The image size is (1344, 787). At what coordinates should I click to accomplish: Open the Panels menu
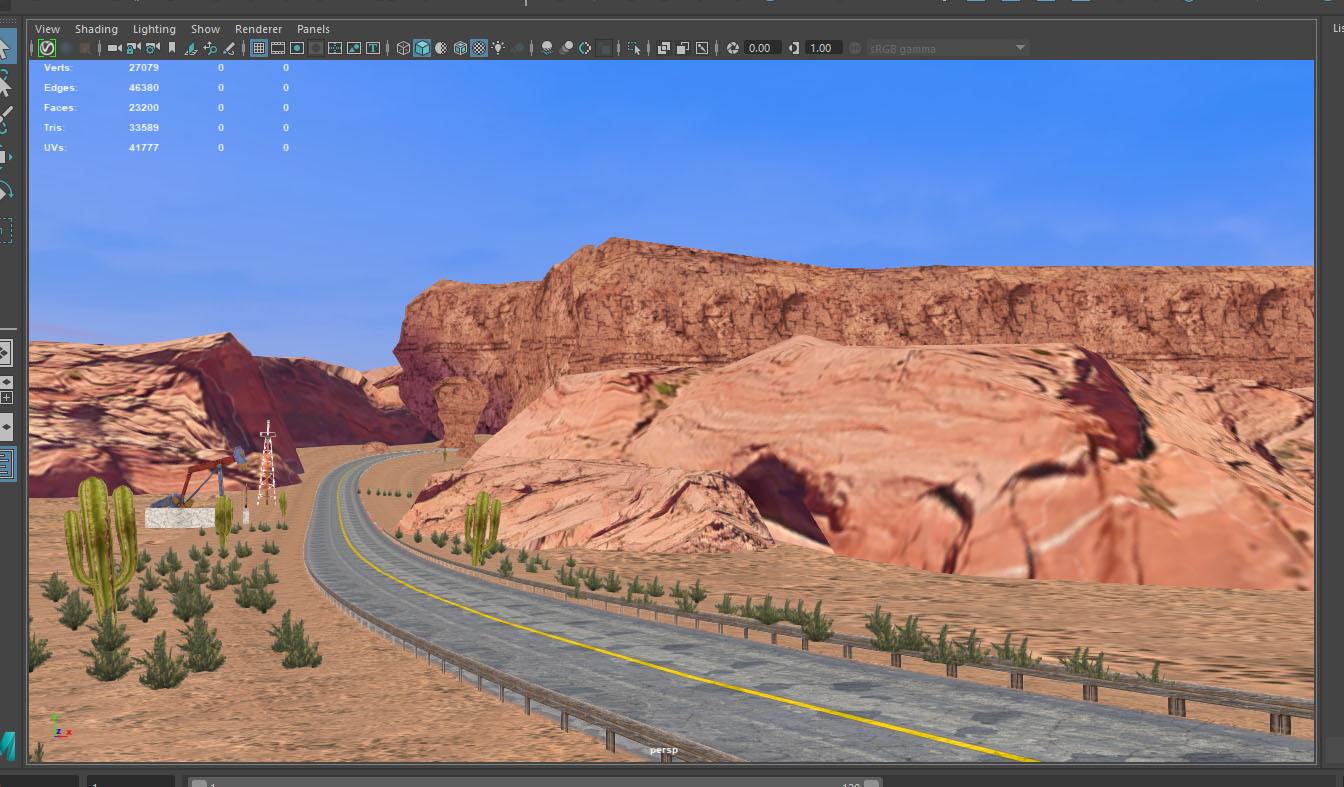click(x=313, y=29)
